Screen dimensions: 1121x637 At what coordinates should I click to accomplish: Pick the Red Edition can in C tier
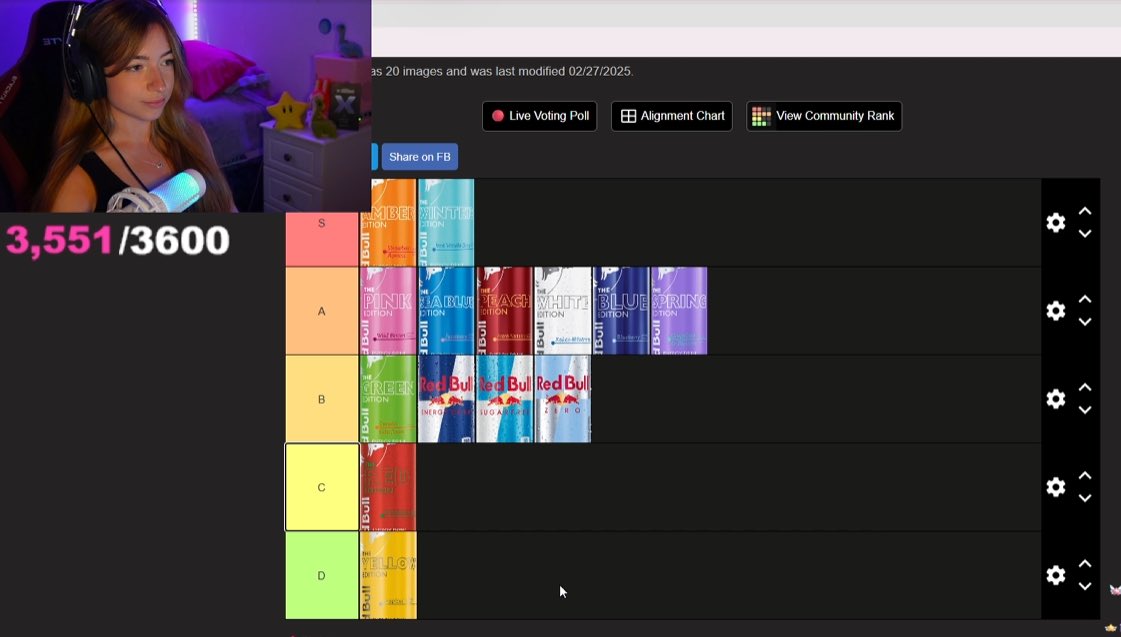click(x=388, y=487)
